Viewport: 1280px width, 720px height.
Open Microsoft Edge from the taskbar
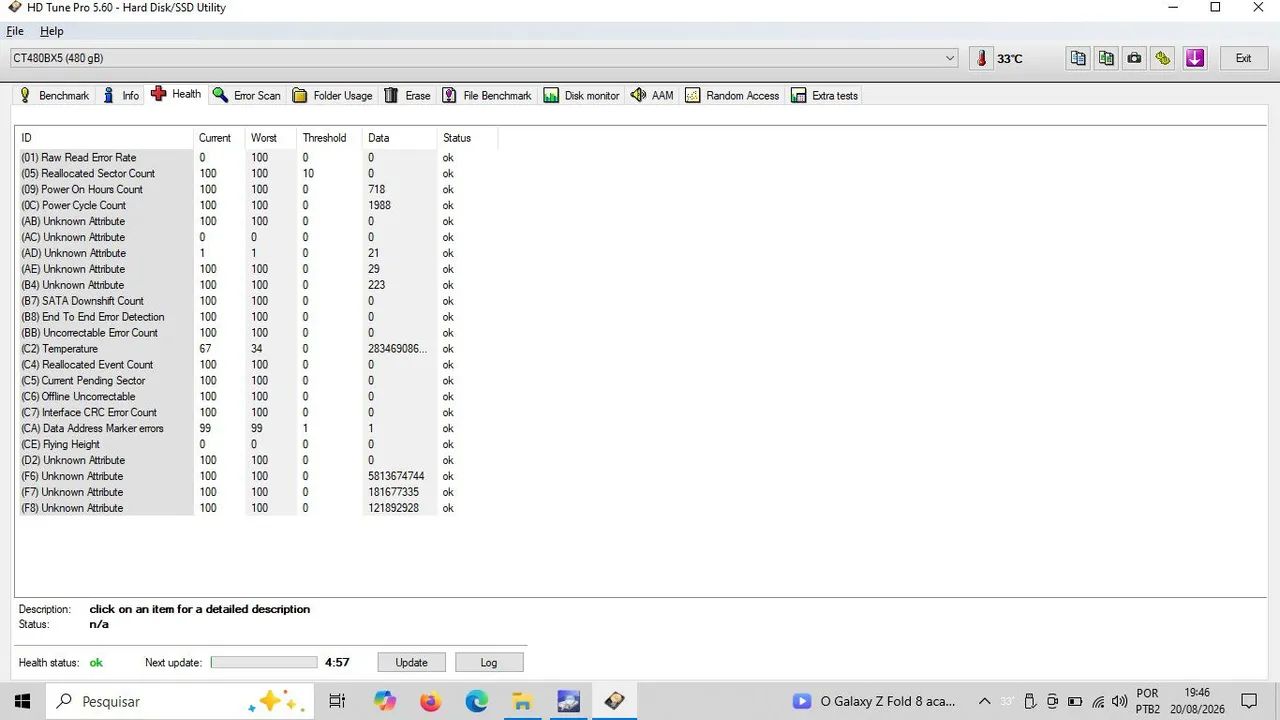click(477, 701)
